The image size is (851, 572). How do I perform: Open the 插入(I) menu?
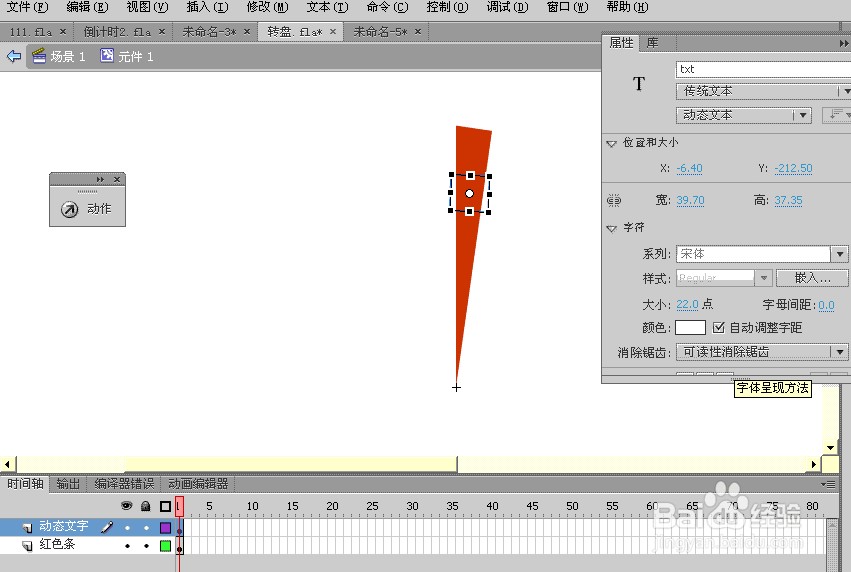coord(207,8)
